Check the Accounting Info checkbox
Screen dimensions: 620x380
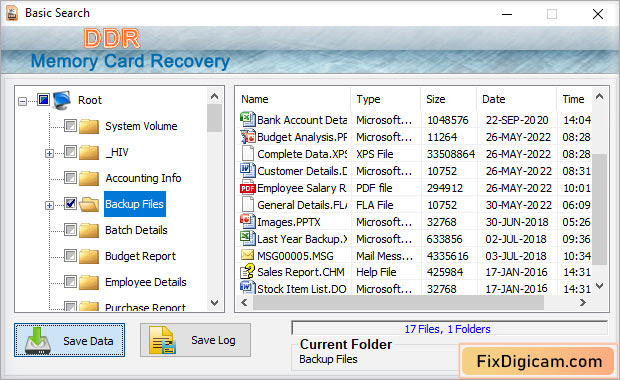click(x=70, y=178)
